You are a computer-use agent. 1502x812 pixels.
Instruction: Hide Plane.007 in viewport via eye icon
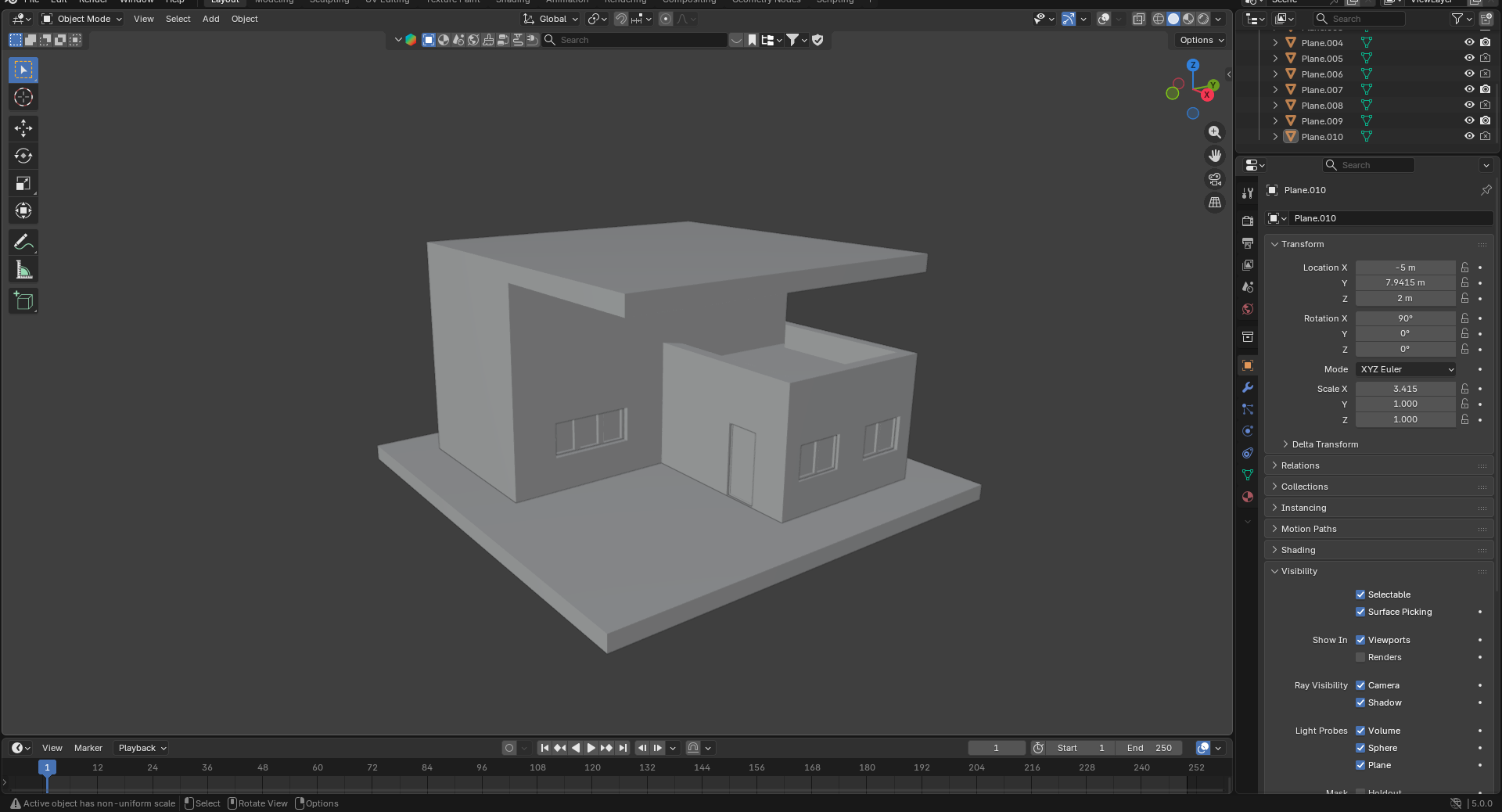click(x=1469, y=89)
